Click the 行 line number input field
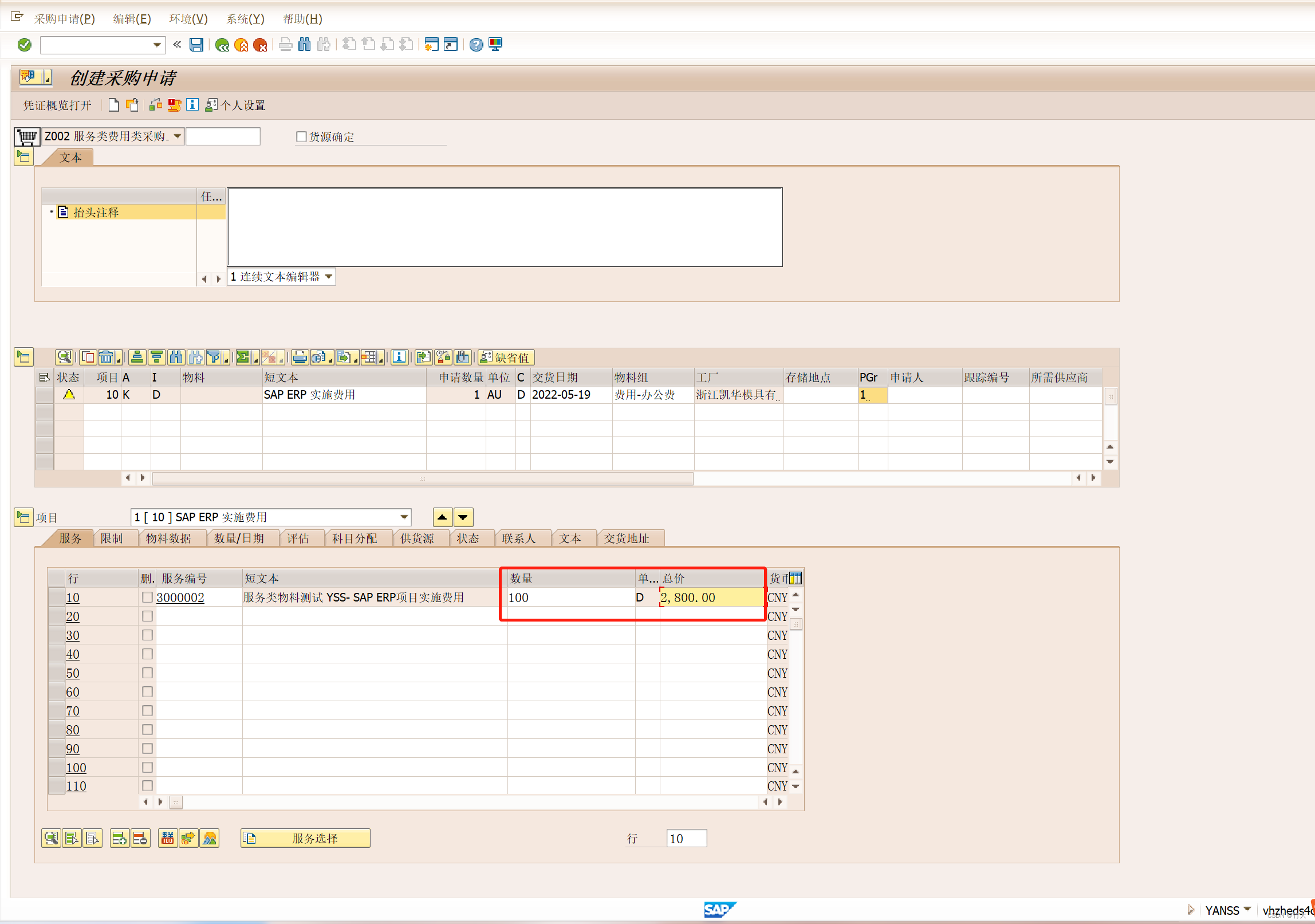 (686, 838)
